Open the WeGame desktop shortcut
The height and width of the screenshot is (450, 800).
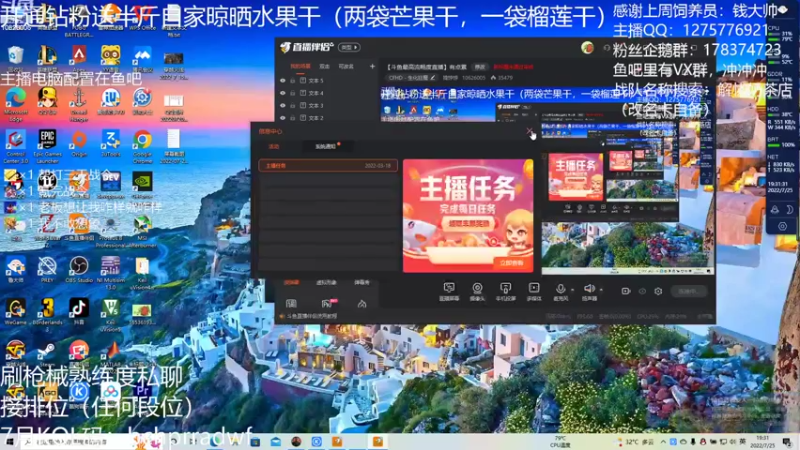15,312
